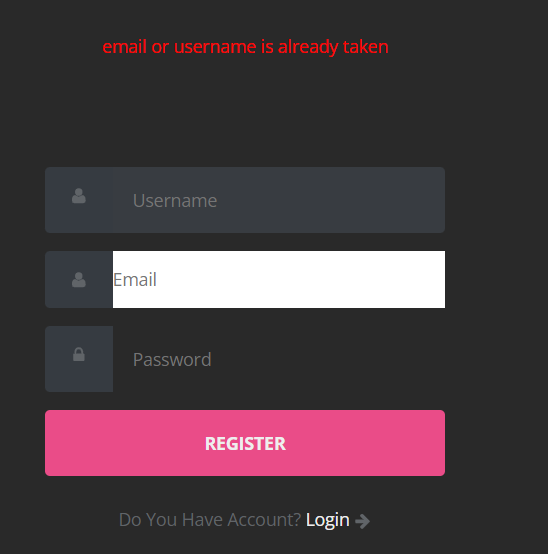Follow the right arrow after Login
Image resolution: width=548 pixels, height=554 pixels.
363,521
